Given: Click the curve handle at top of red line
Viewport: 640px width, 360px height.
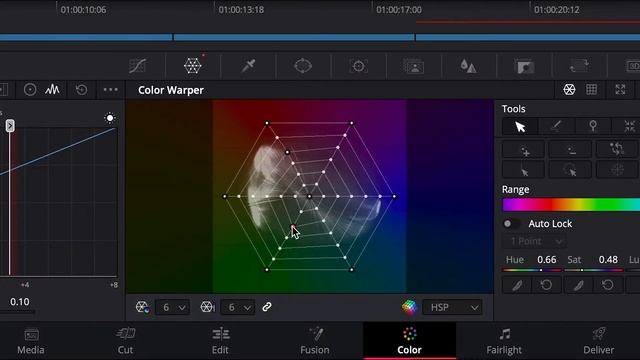Looking at the screenshot, I should tap(10, 125).
